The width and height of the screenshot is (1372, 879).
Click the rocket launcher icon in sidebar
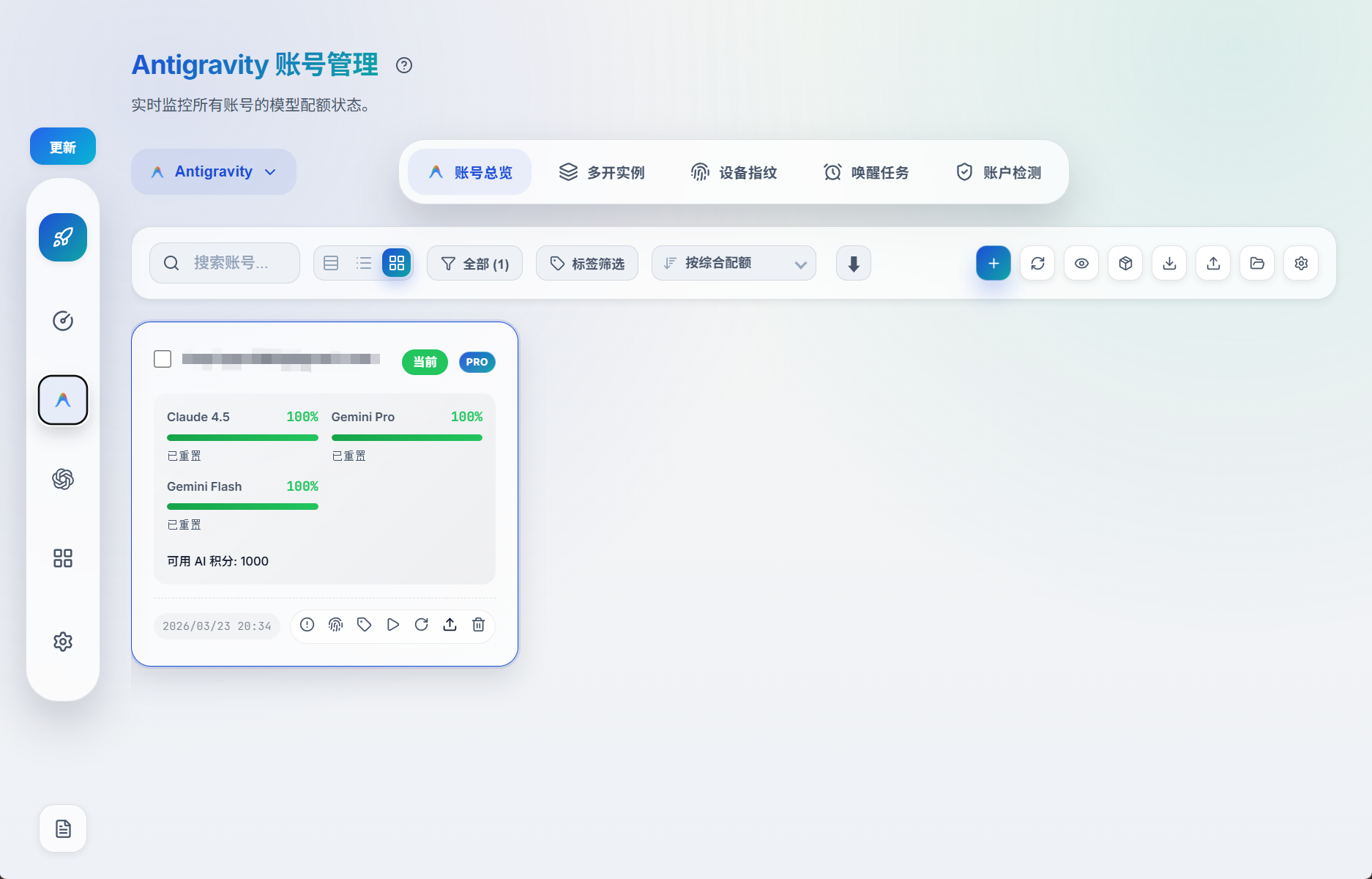point(63,237)
